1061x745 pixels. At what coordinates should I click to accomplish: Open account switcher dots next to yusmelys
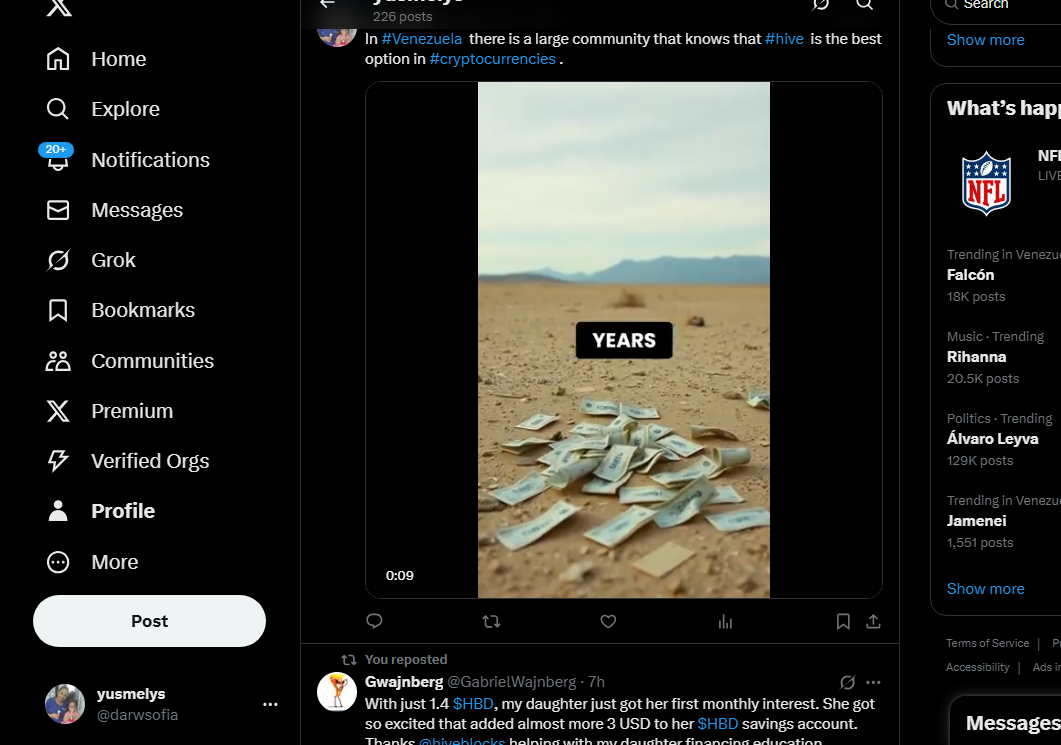coord(270,704)
